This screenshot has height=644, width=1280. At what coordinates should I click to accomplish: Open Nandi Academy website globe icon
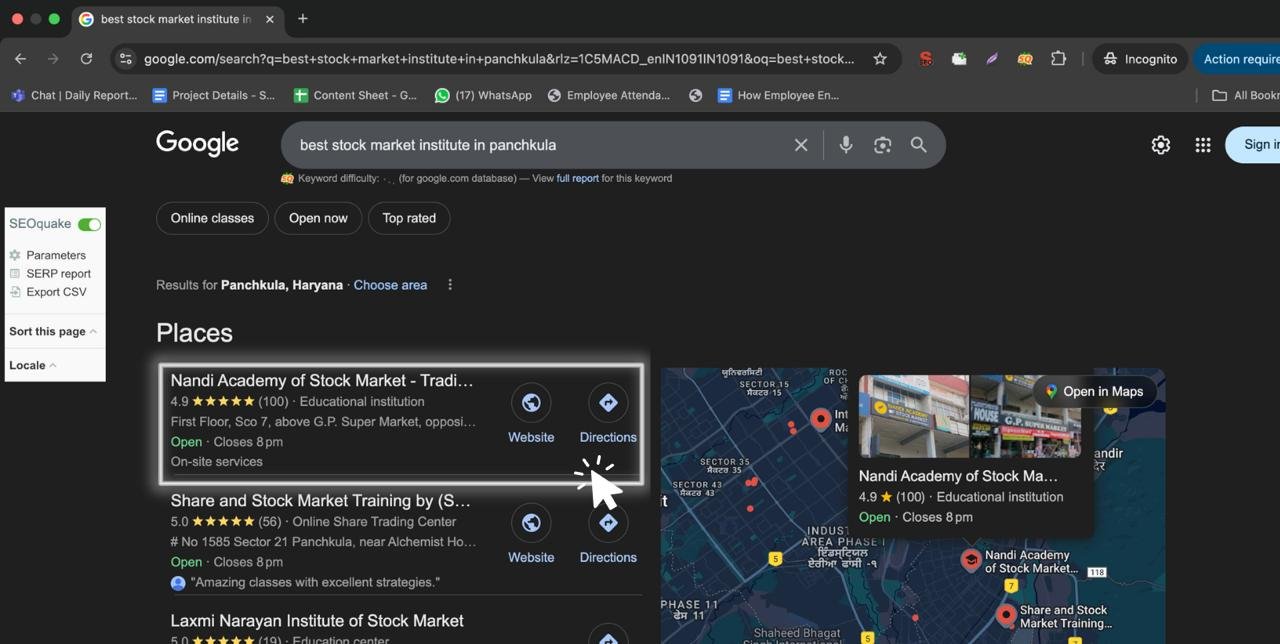click(531, 403)
